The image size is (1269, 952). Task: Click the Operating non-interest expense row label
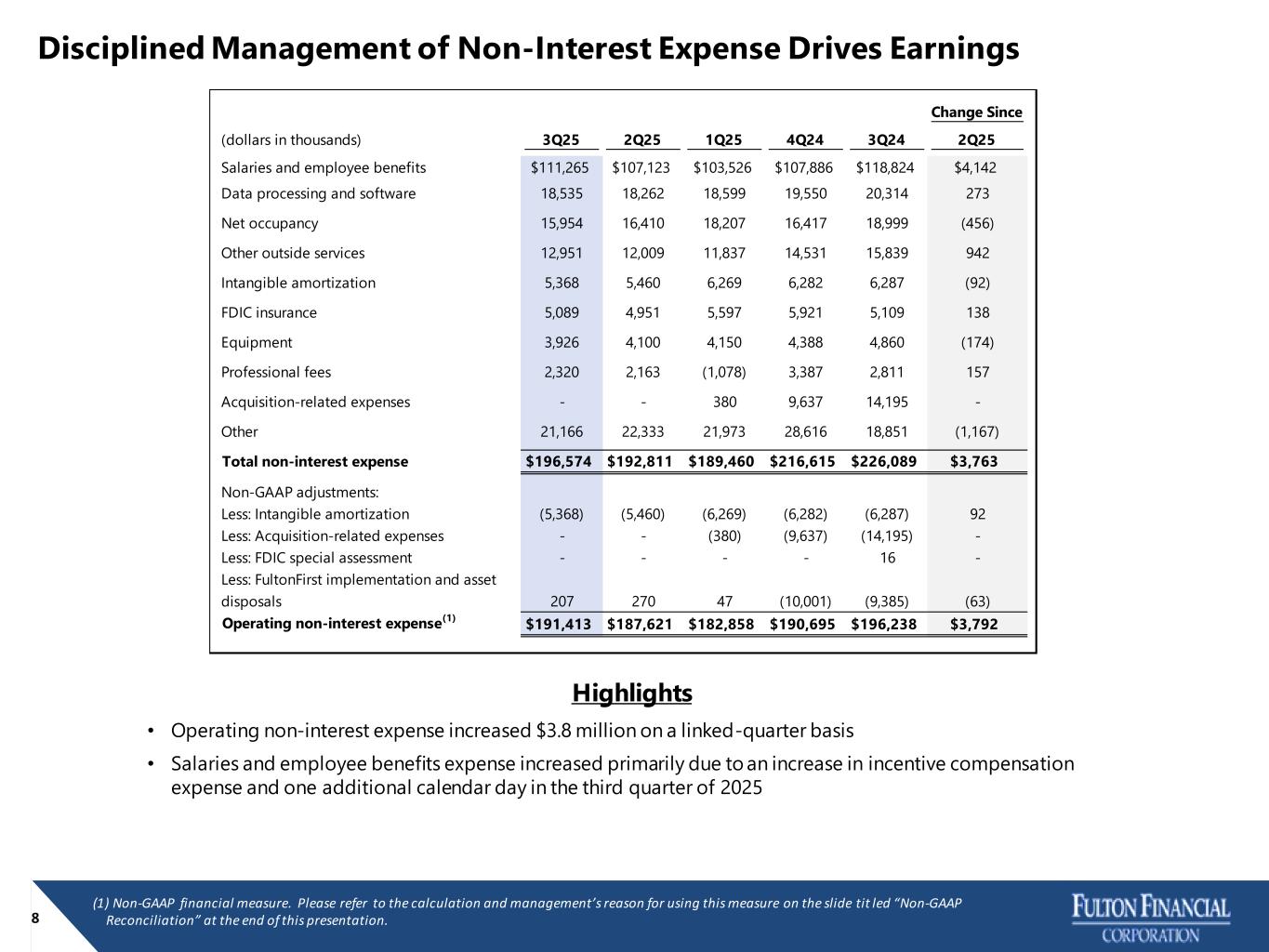pos(332,623)
